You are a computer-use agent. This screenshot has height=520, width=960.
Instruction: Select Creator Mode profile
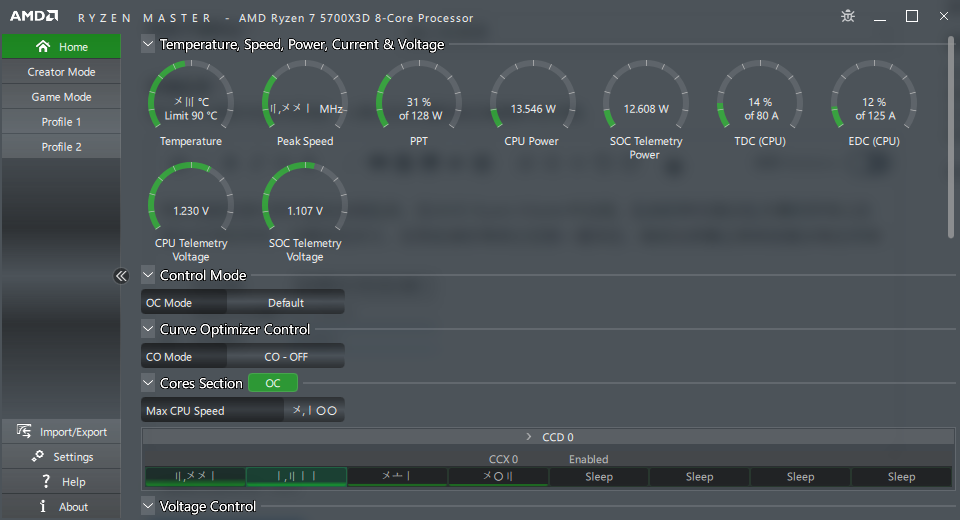point(61,72)
